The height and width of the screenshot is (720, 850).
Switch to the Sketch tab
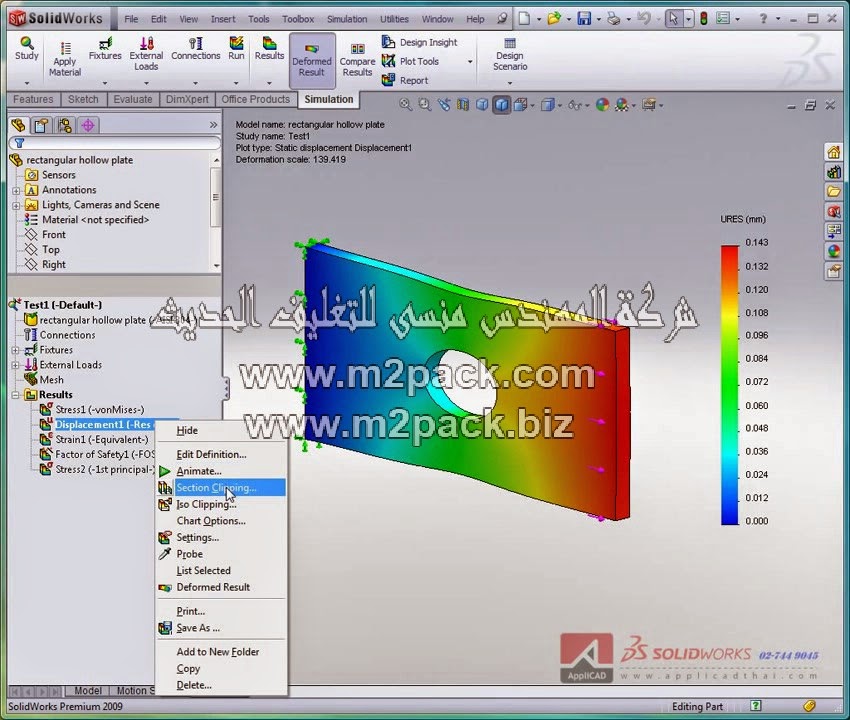point(83,99)
